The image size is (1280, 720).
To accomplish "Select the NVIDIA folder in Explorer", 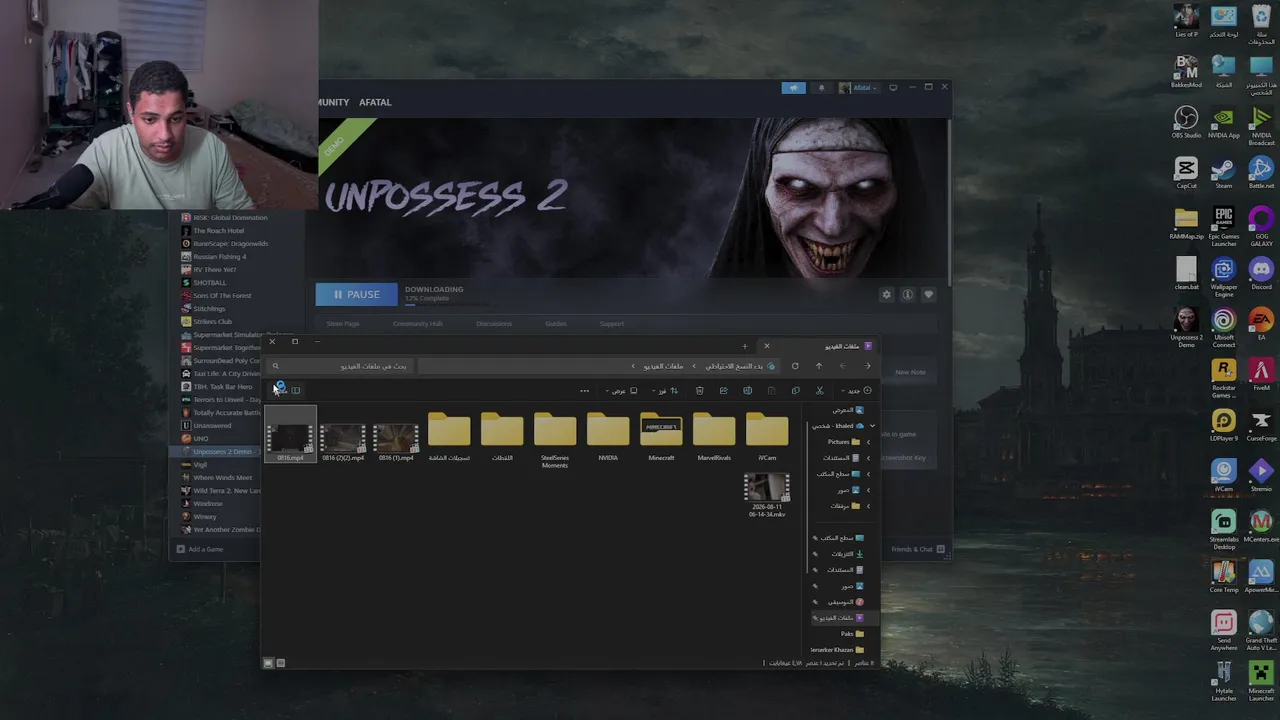I will [x=608, y=437].
